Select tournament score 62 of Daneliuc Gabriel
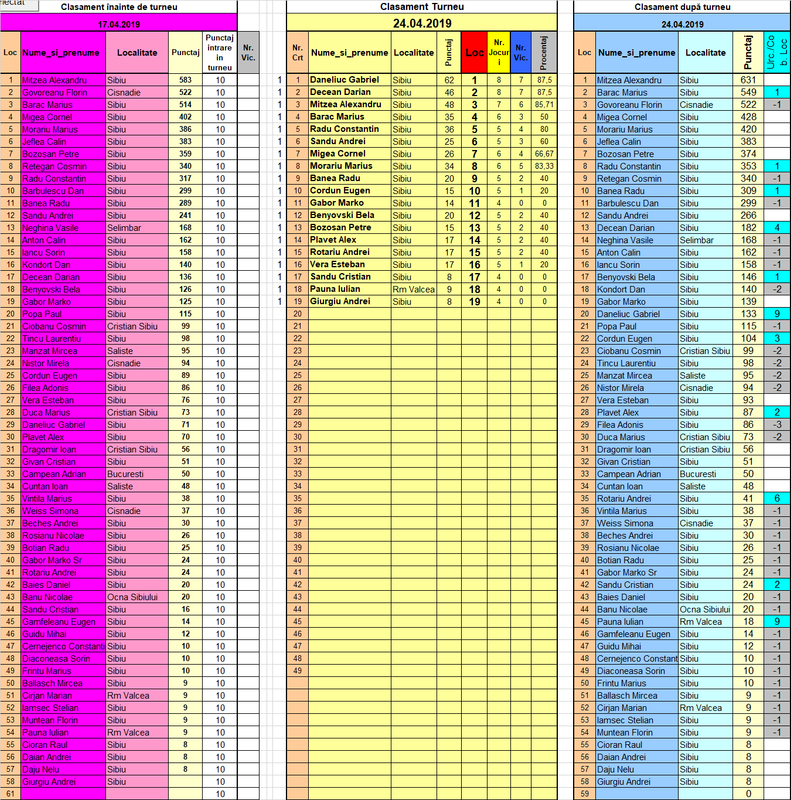The image size is (791, 800). click(449, 80)
